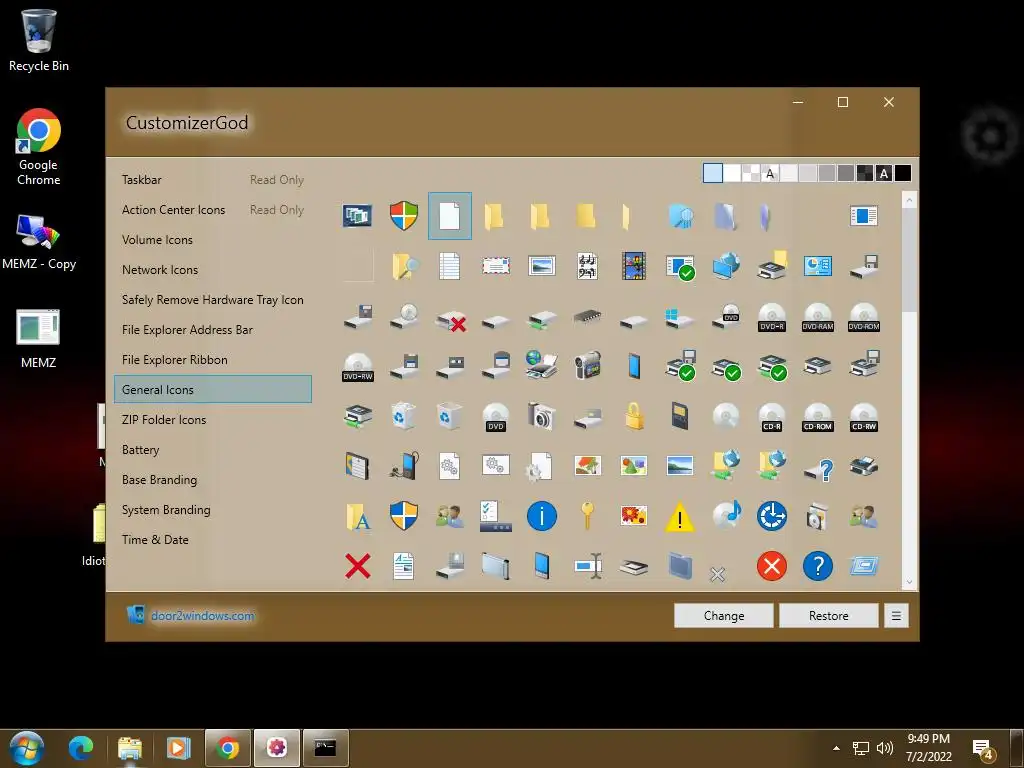Image resolution: width=1024 pixels, height=768 pixels.
Task: Select the DVD-RAM disc icon
Action: (x=818, y=317)
